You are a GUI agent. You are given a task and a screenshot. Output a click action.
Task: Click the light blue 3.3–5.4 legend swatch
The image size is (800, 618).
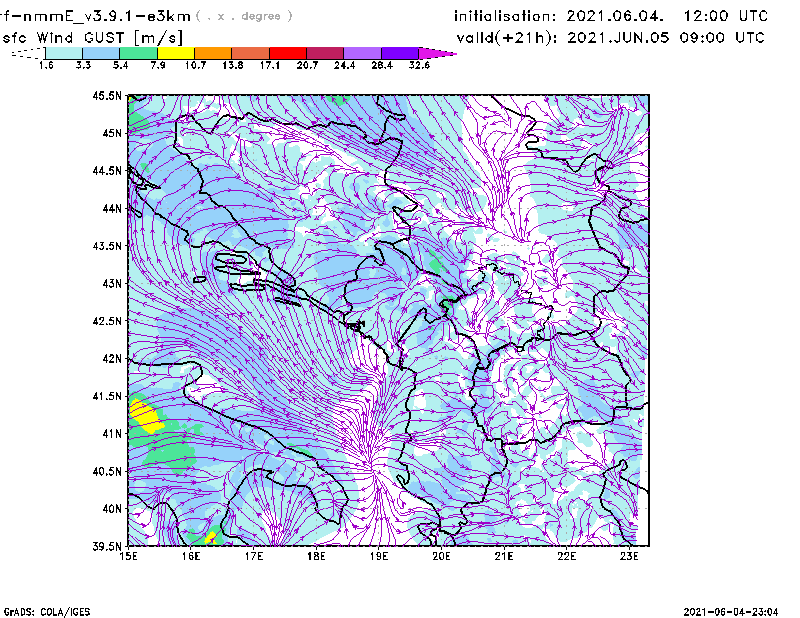[x=101, y=53]
